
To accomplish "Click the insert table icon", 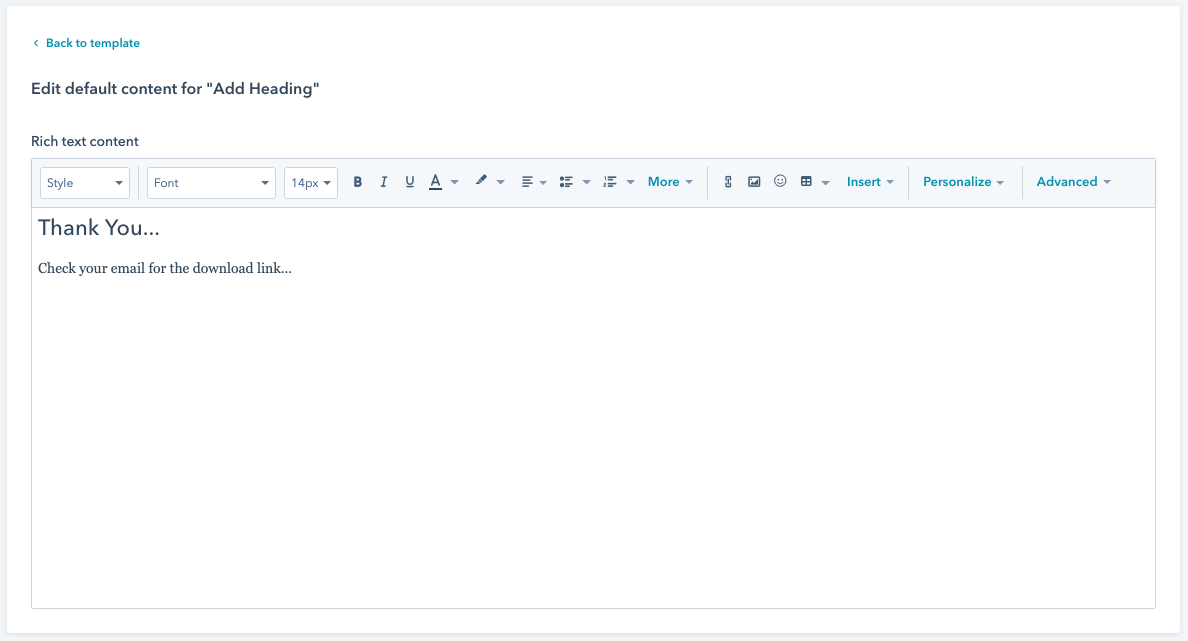I will [x=806, y=182].
